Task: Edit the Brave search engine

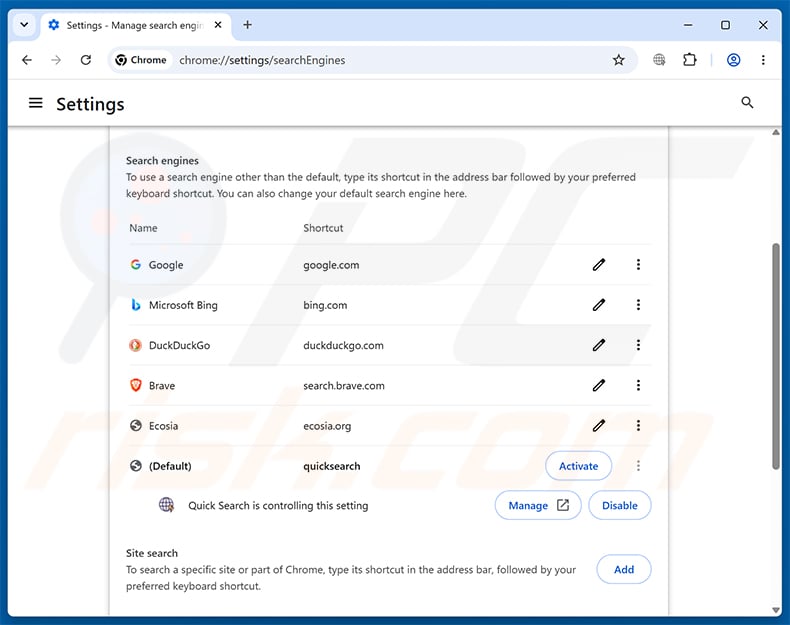Action: tap(599, 385)
